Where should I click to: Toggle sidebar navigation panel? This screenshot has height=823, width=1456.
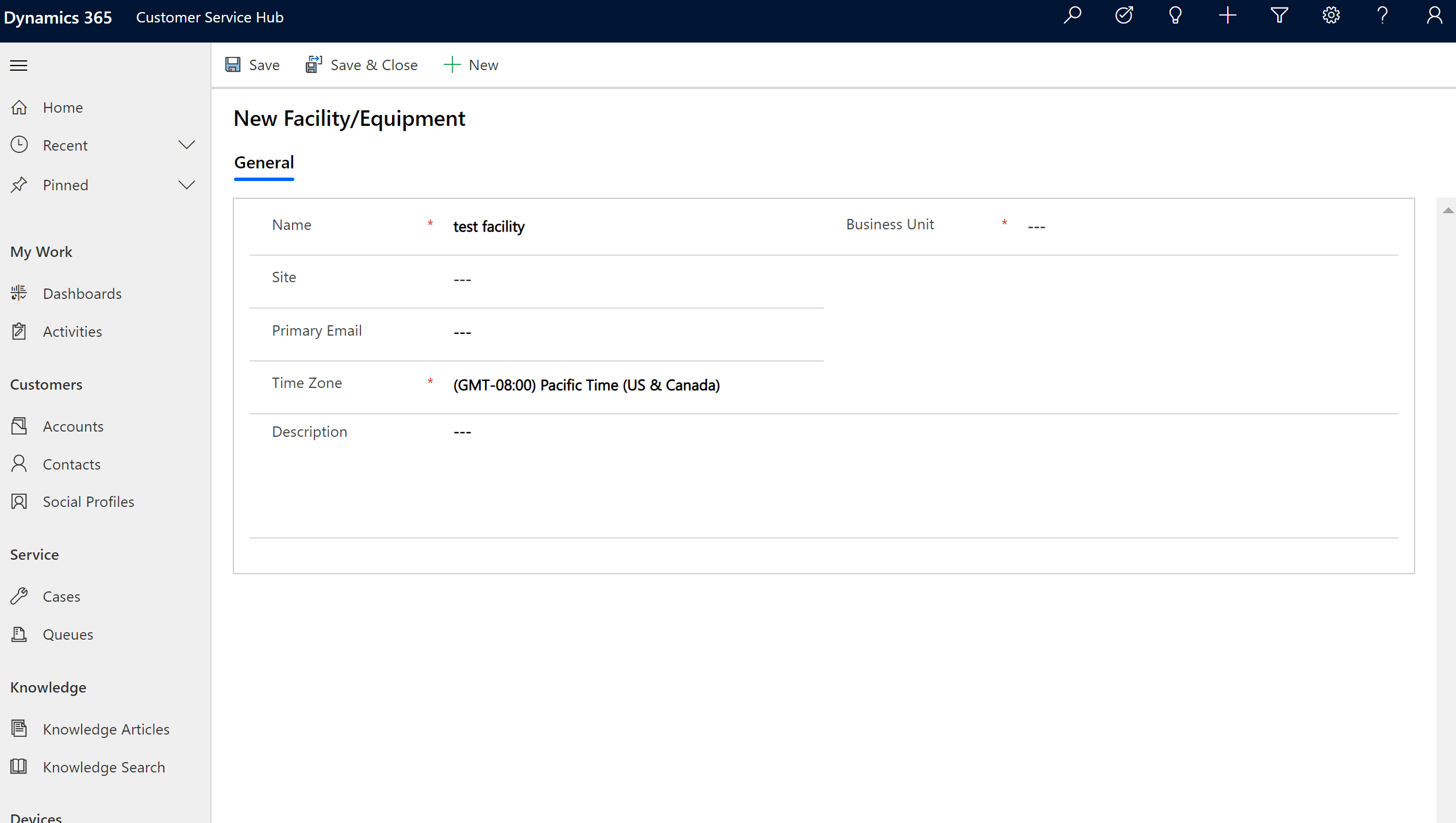19,64
